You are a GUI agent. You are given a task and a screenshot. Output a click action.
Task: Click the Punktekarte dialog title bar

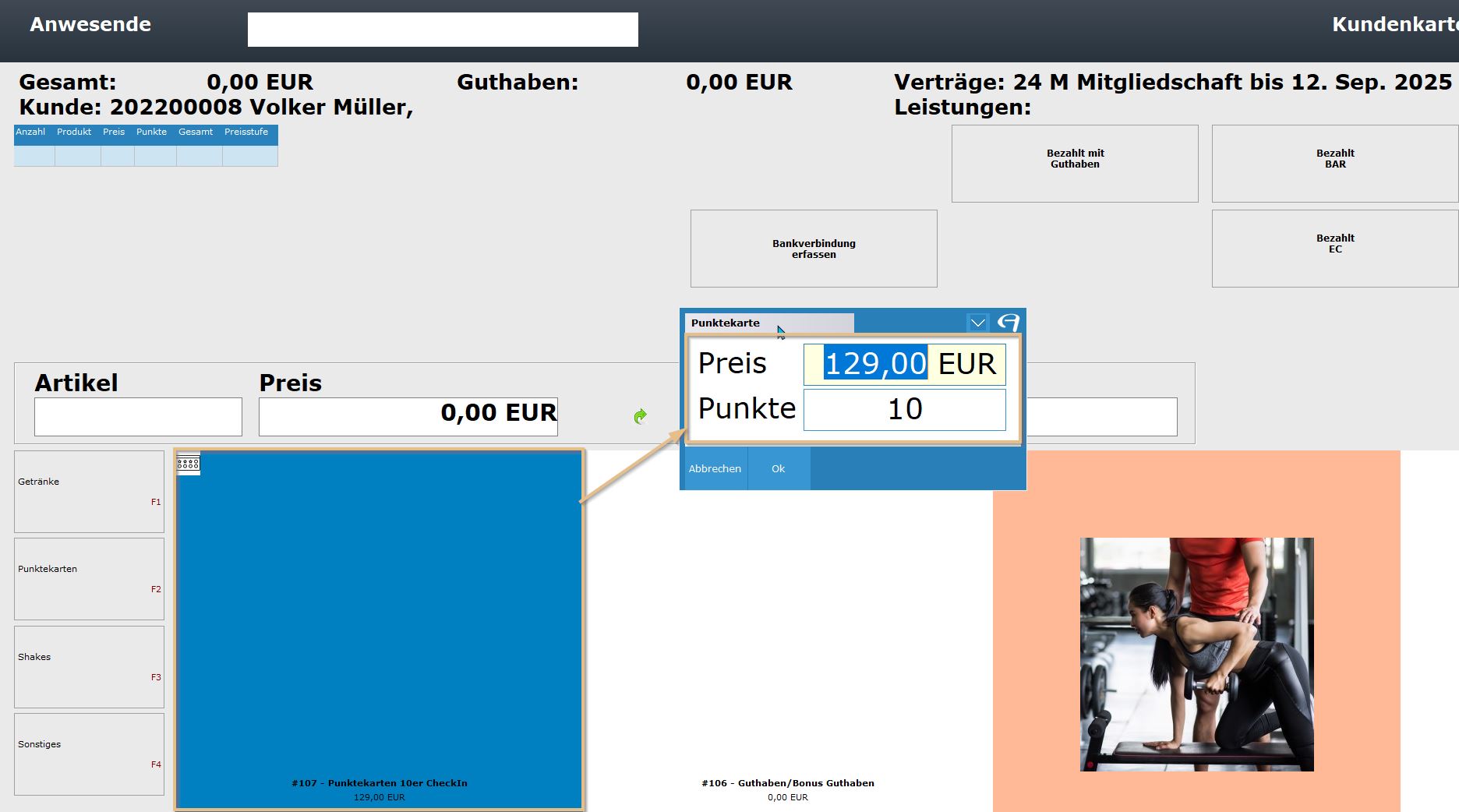[x=769, y=323]
